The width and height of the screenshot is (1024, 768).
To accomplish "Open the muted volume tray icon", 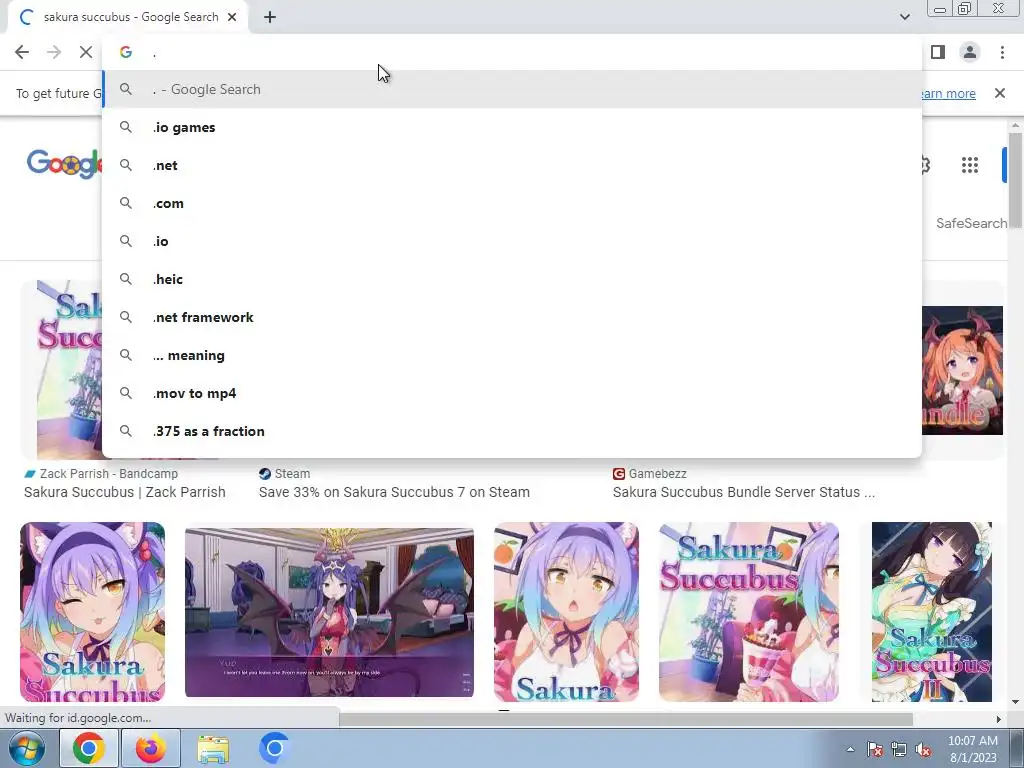I will pos(923,749).
